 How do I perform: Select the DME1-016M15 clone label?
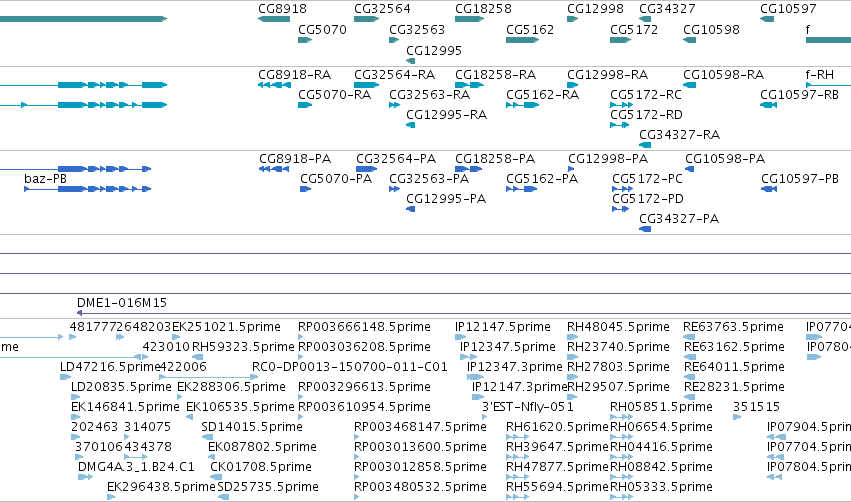click(122, 302)
